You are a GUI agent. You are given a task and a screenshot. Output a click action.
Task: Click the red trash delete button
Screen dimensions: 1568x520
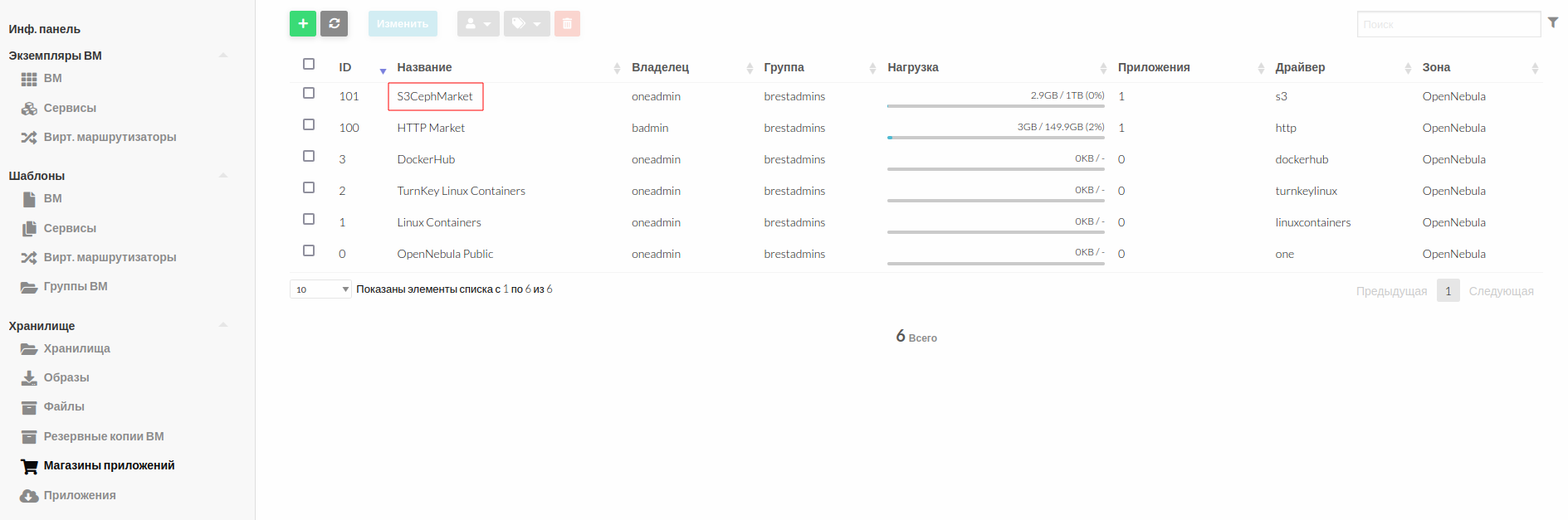coord(567,24)
